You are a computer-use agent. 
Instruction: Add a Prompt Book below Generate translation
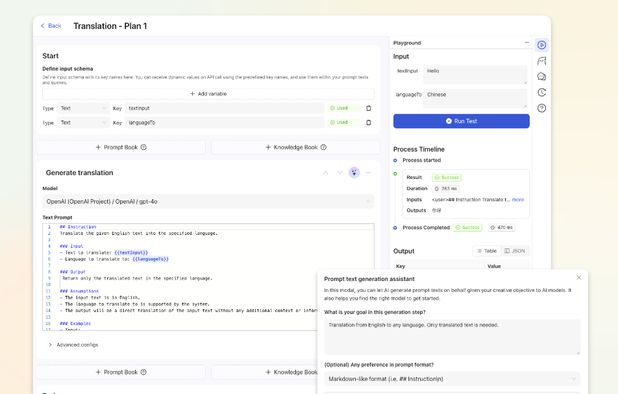tap(121, 372)
